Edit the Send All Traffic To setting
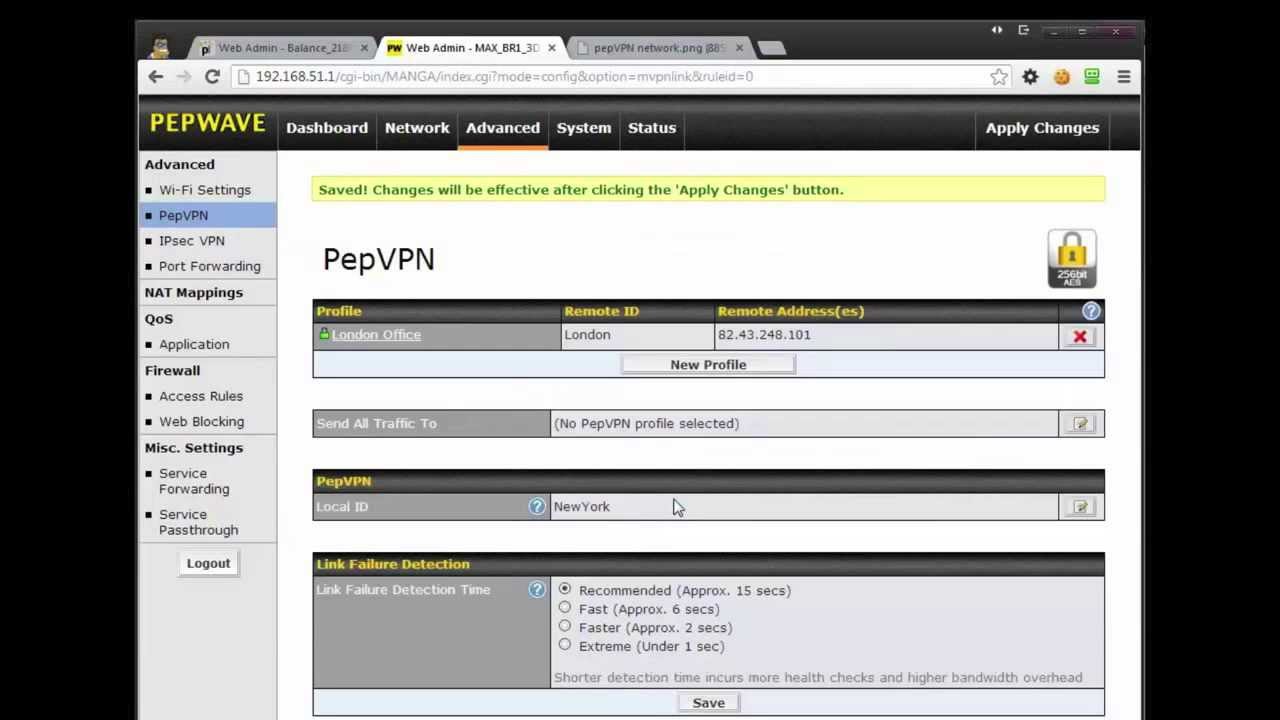The height and width of the screenshot is (720, 1280). pyautogui.click(x=1081, y=424)
